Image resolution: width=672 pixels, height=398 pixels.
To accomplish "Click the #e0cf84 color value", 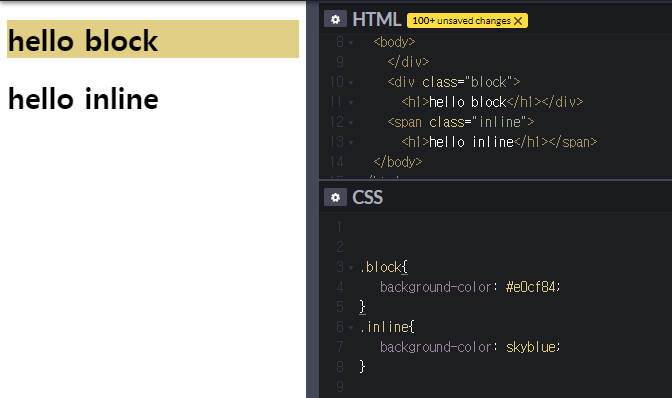I will (x=531, y=287).
